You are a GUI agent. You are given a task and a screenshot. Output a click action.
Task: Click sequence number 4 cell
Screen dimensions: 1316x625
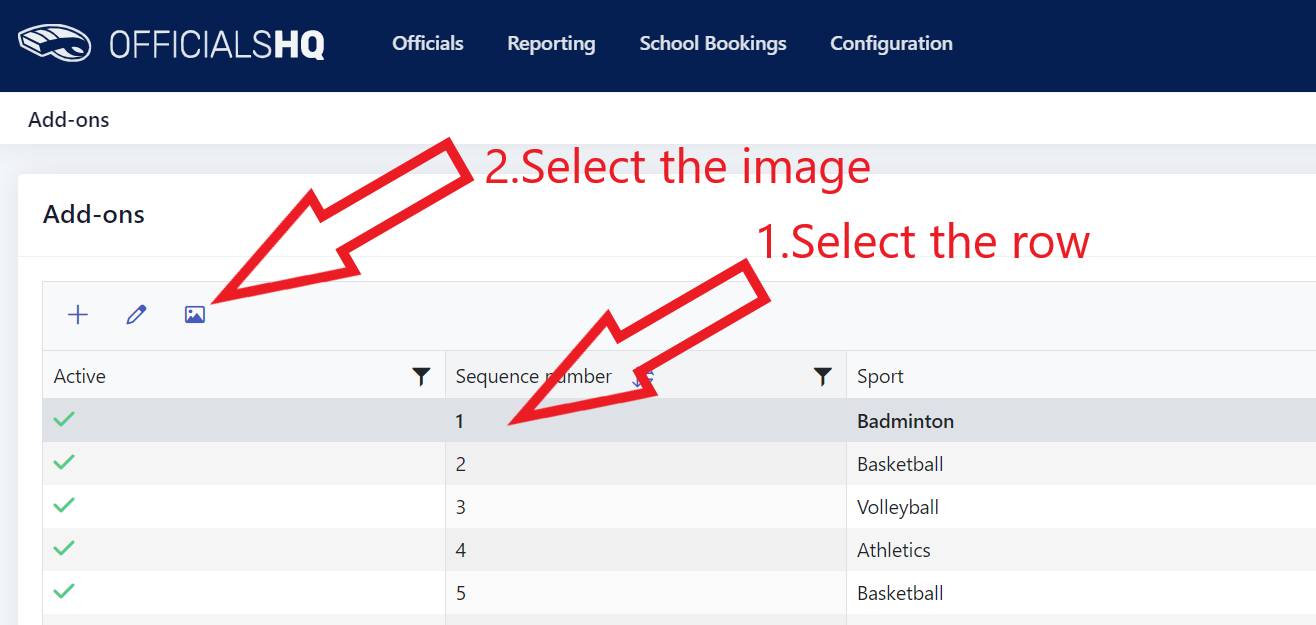click(x=646, y=550)
